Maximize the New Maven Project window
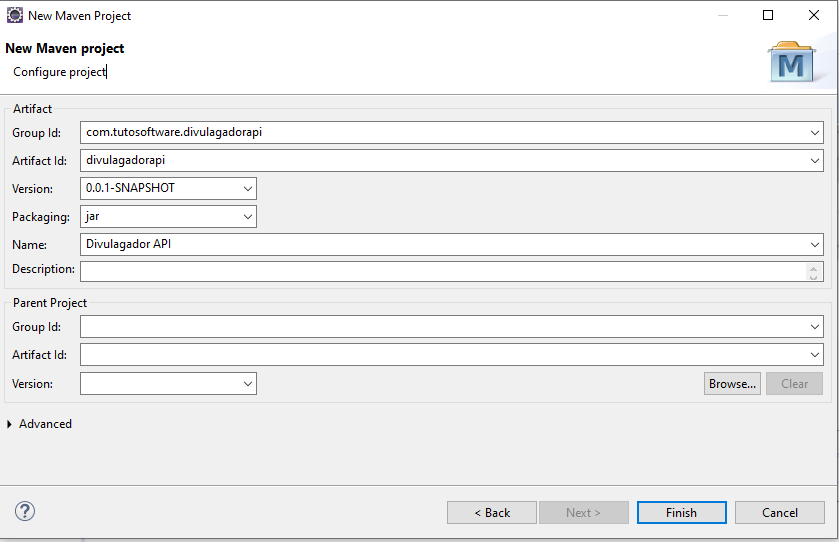This screenshot has height=542, width=839. click(768, 15)
